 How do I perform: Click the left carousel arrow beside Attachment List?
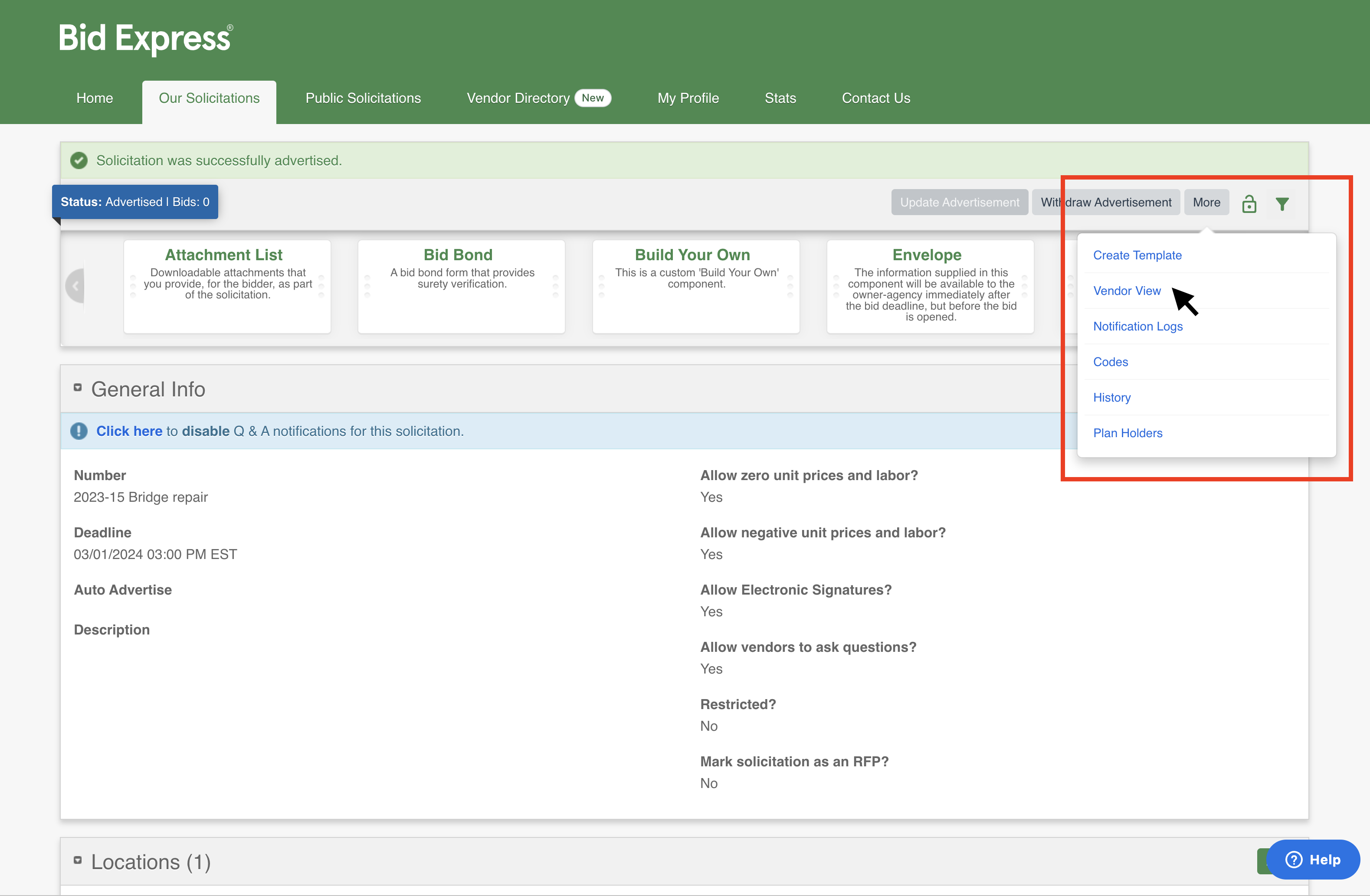(x=76, y=286)
